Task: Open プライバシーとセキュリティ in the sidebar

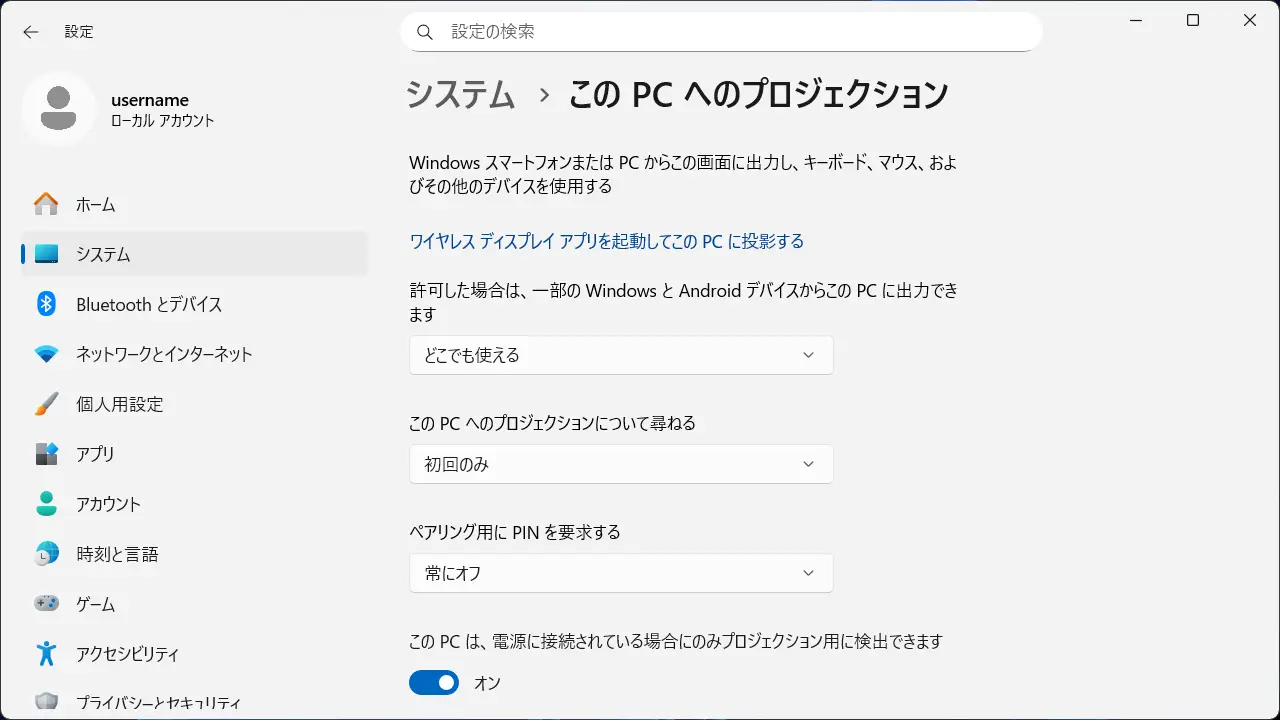Action: tap(158, 703)
